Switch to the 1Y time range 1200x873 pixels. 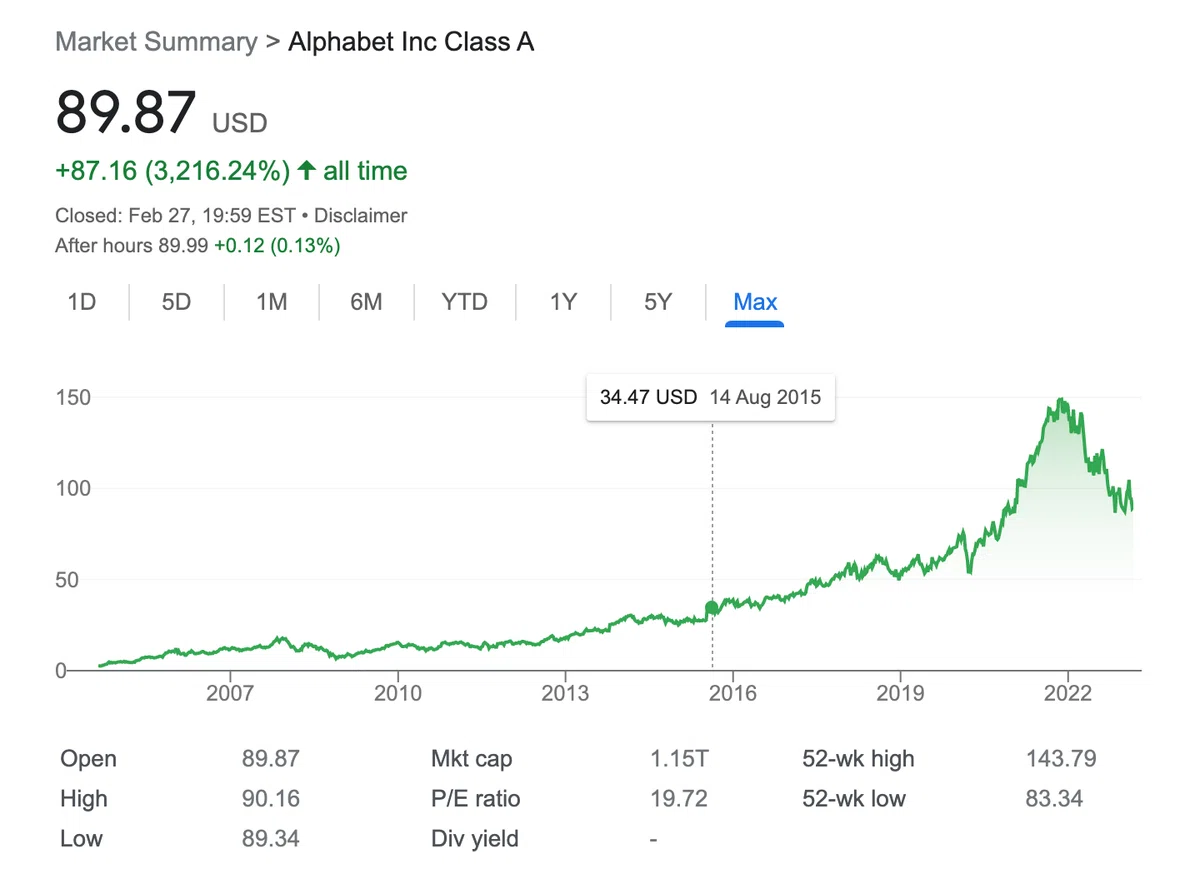point(563,302)
